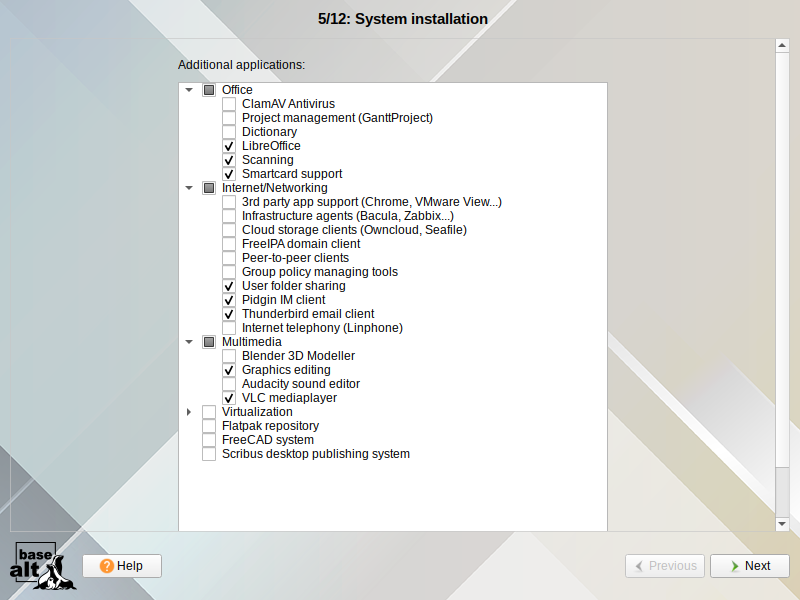Enable Scribus desktop publishing system checkbox

coord(209,454)
